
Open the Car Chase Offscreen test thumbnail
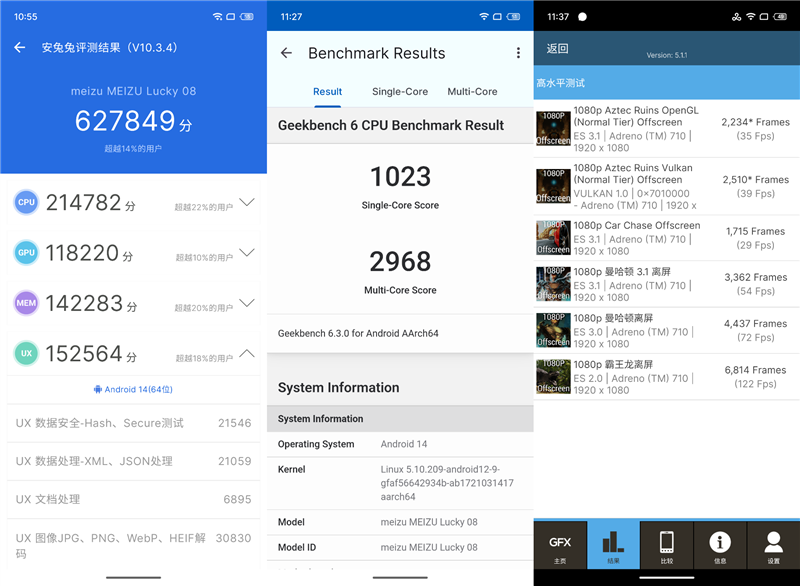click(554, 238)
